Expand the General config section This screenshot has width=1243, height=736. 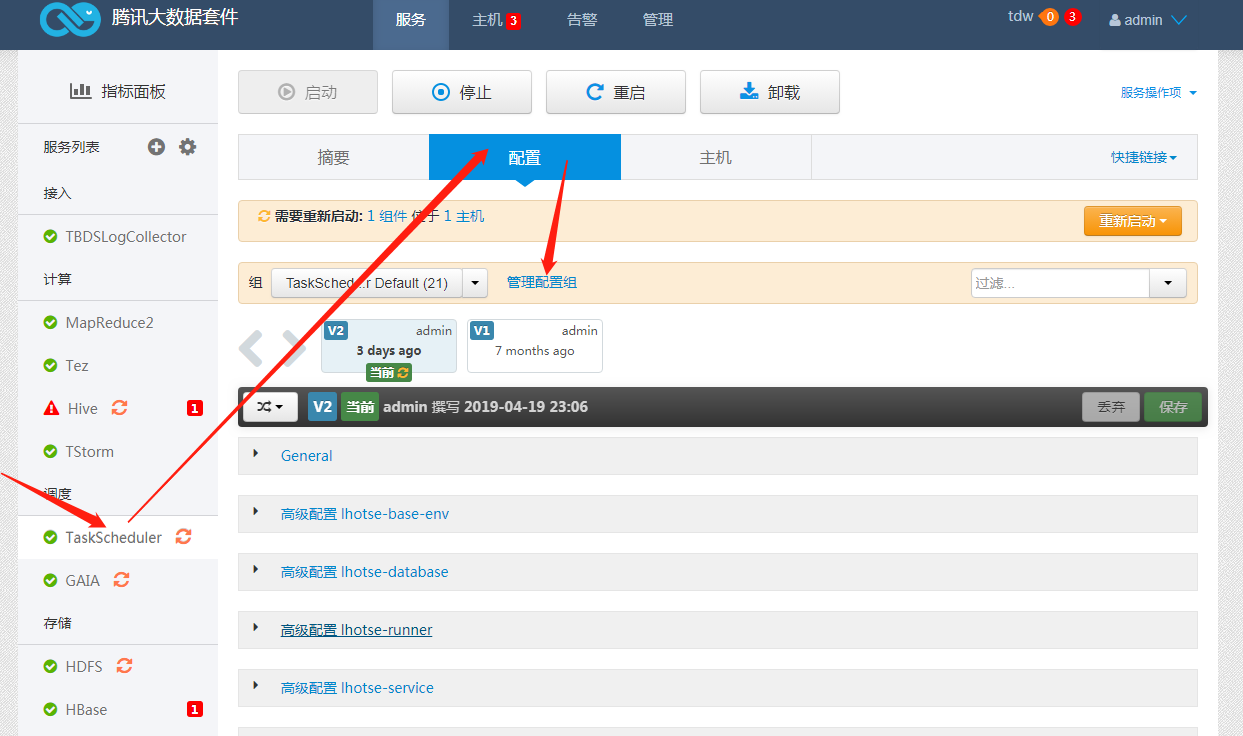click(717, 456)
